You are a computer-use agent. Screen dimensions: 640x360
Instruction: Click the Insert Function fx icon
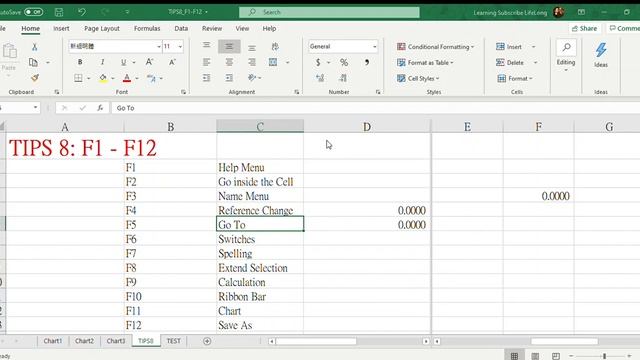[x=100, y=108]
